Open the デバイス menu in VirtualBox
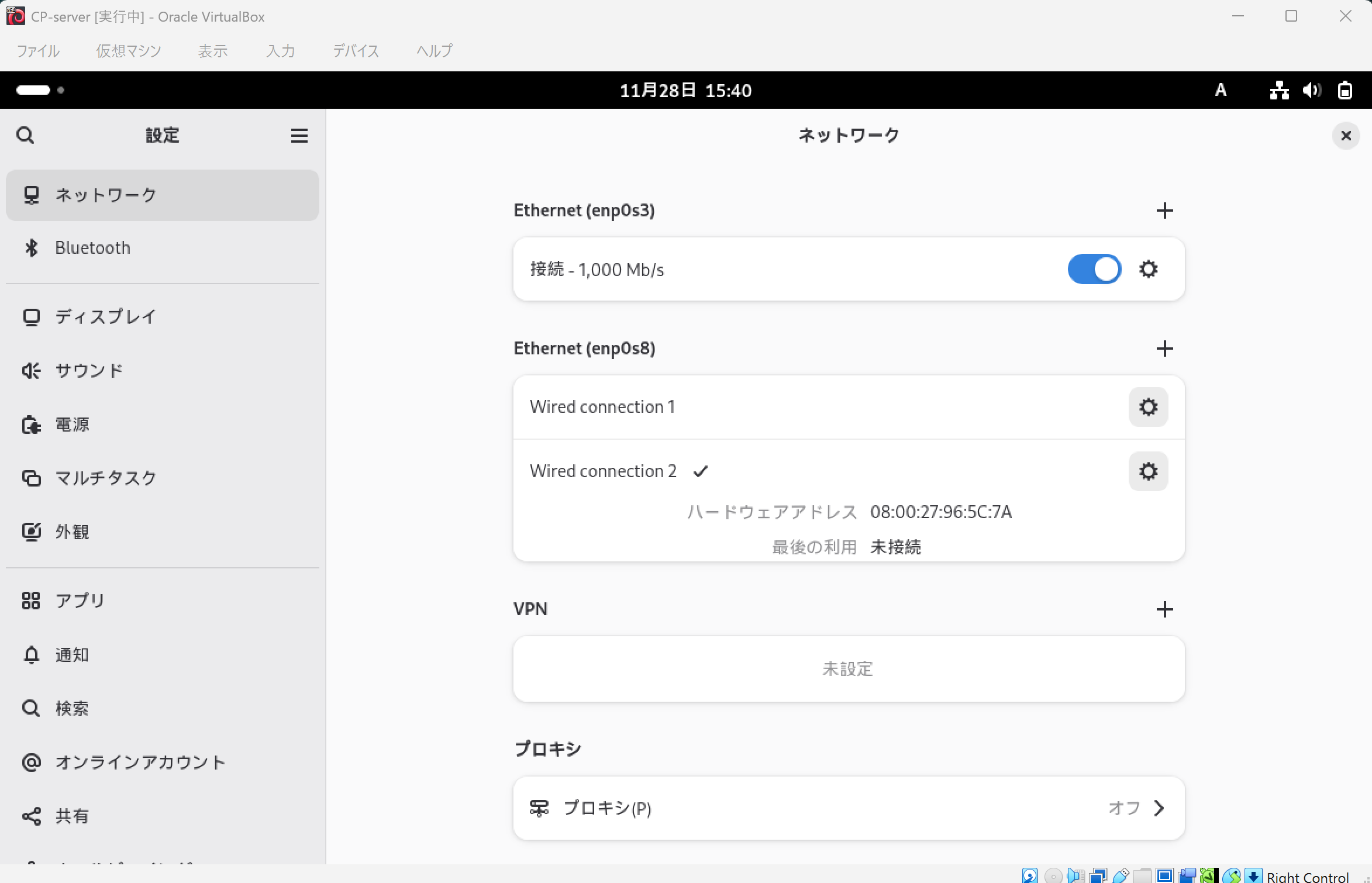The image size is (1372, 883). (356, 51)
